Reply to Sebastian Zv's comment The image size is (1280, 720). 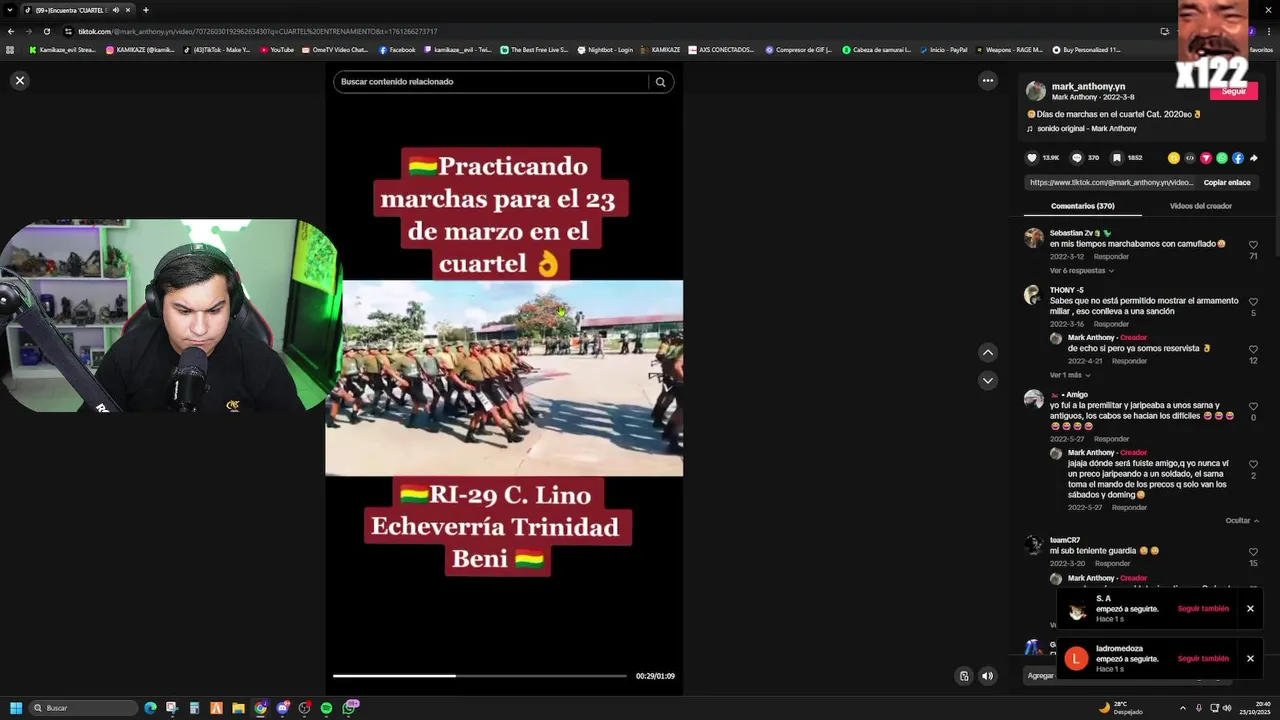click(x=1111, y=257)
